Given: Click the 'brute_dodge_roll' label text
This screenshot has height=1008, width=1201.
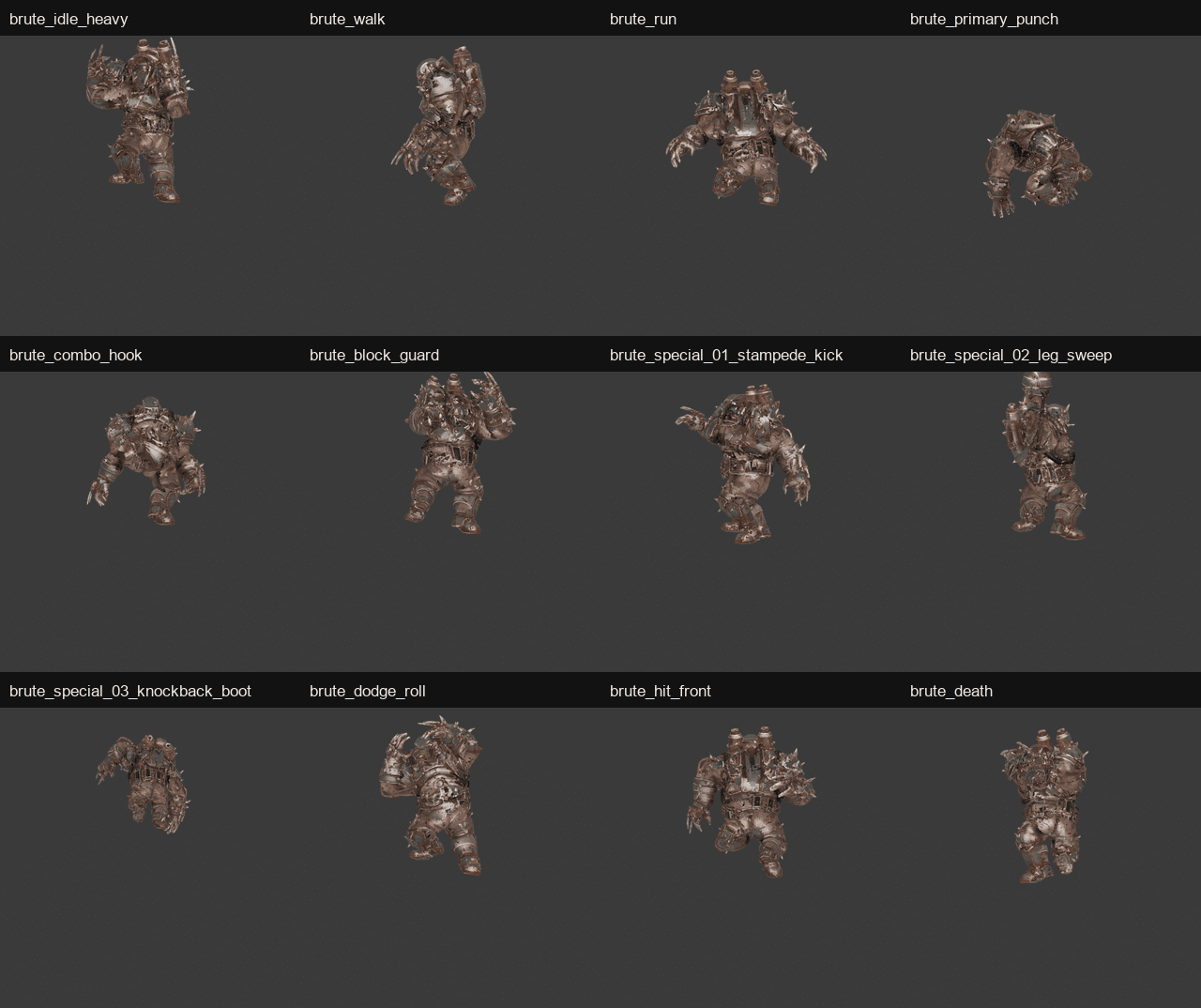Looking at the screenshot, I should coord(368,691).
